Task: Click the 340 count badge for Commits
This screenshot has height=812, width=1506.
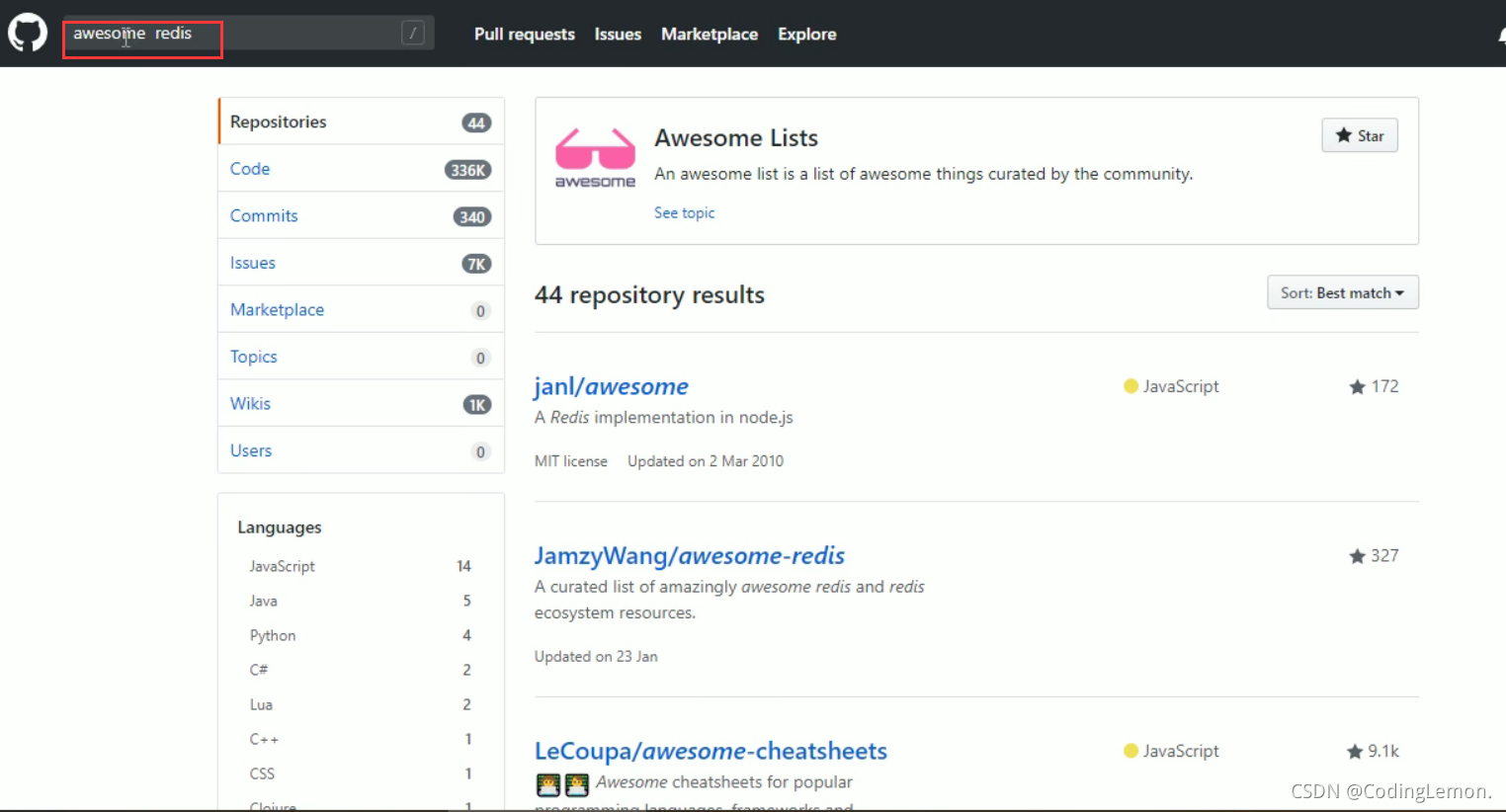Action: [x=472, y=216]
